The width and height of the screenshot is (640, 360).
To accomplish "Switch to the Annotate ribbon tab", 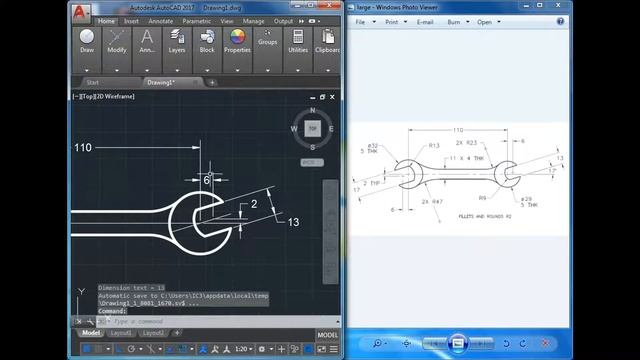I will pyautogui.click(x=160, y=21).
